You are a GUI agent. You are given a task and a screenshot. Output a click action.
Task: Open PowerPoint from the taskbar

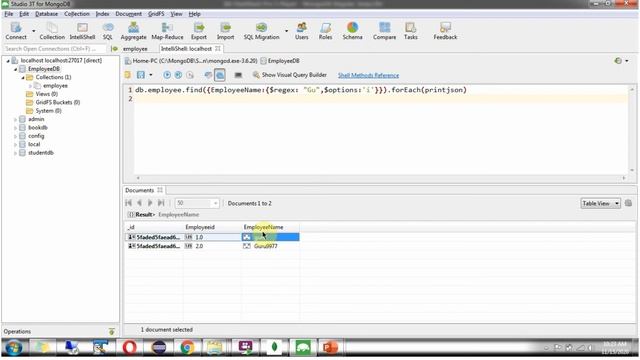[x=330, y=347]
